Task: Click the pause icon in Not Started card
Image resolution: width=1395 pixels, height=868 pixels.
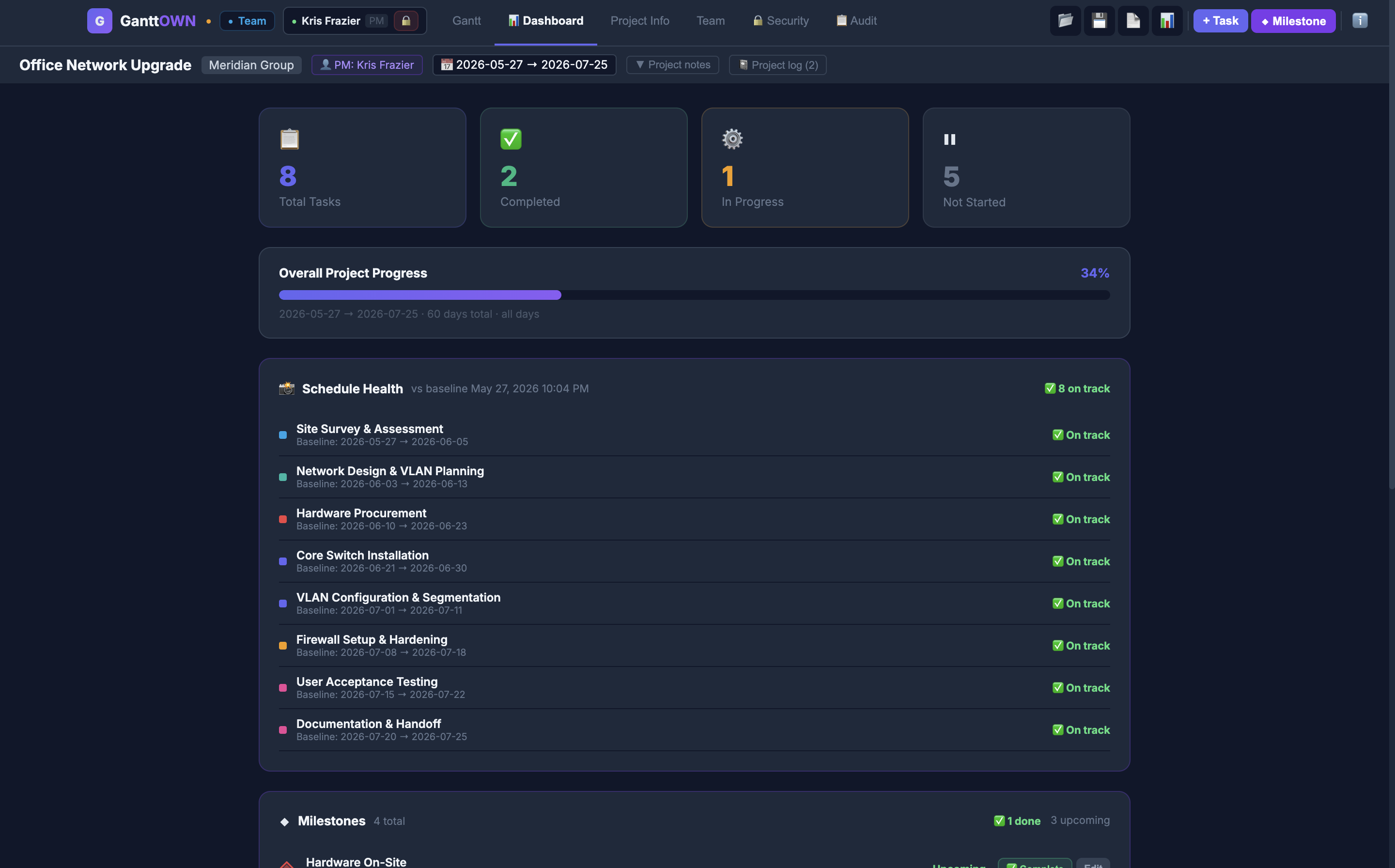Action: pos(949,139)
